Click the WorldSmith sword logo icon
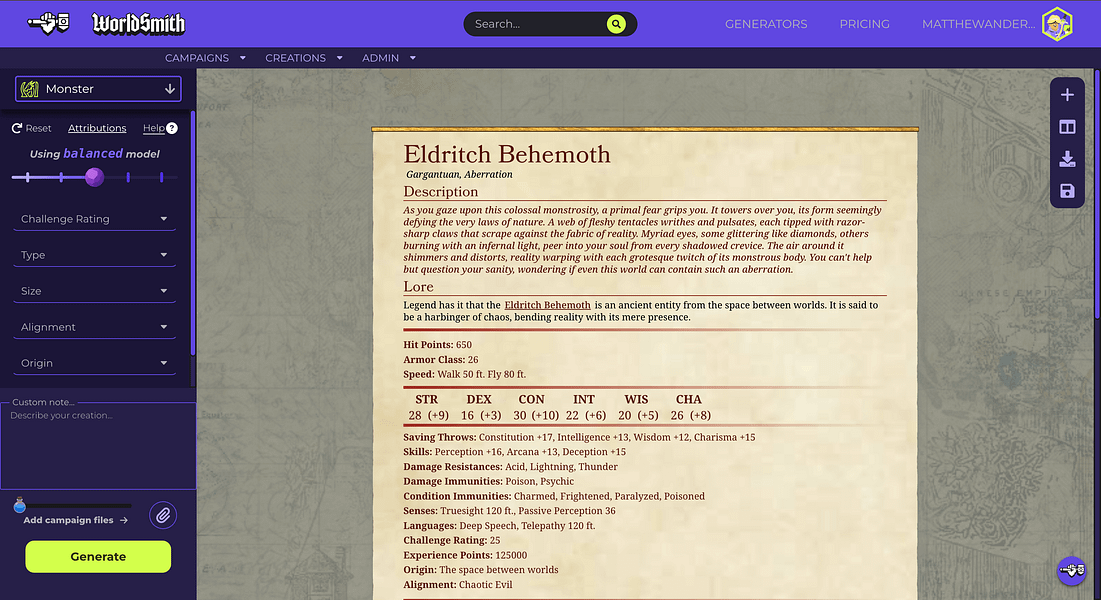 coord(48,23)
